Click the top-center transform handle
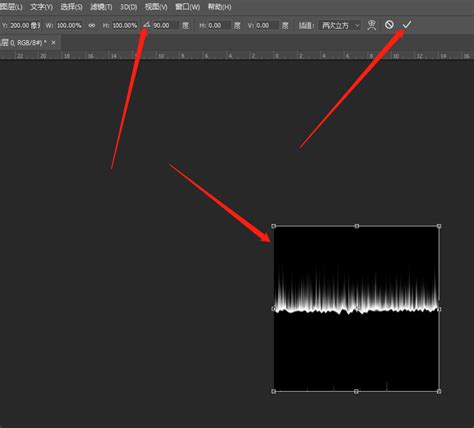Viewport: 474px width, 428px height. coord(357,226)
